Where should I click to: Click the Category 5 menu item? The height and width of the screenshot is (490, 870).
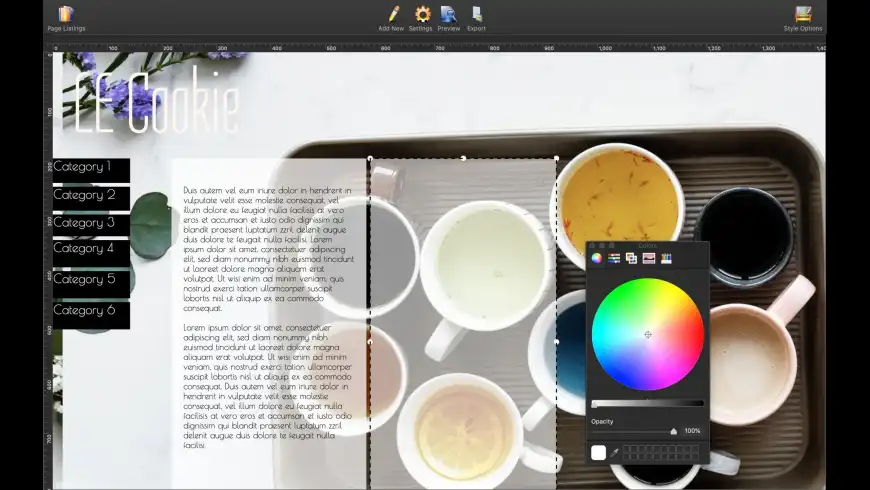(x=92, y=283)
